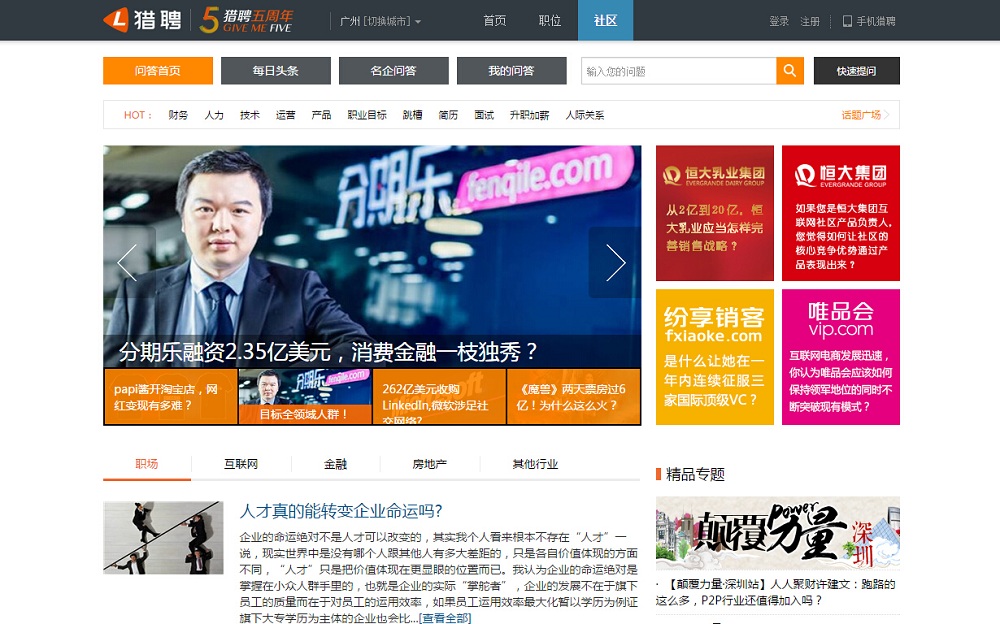Open 手机猎聘 mobile link
The height and width of the screenshot is (624, 1000).
[869, 21]
